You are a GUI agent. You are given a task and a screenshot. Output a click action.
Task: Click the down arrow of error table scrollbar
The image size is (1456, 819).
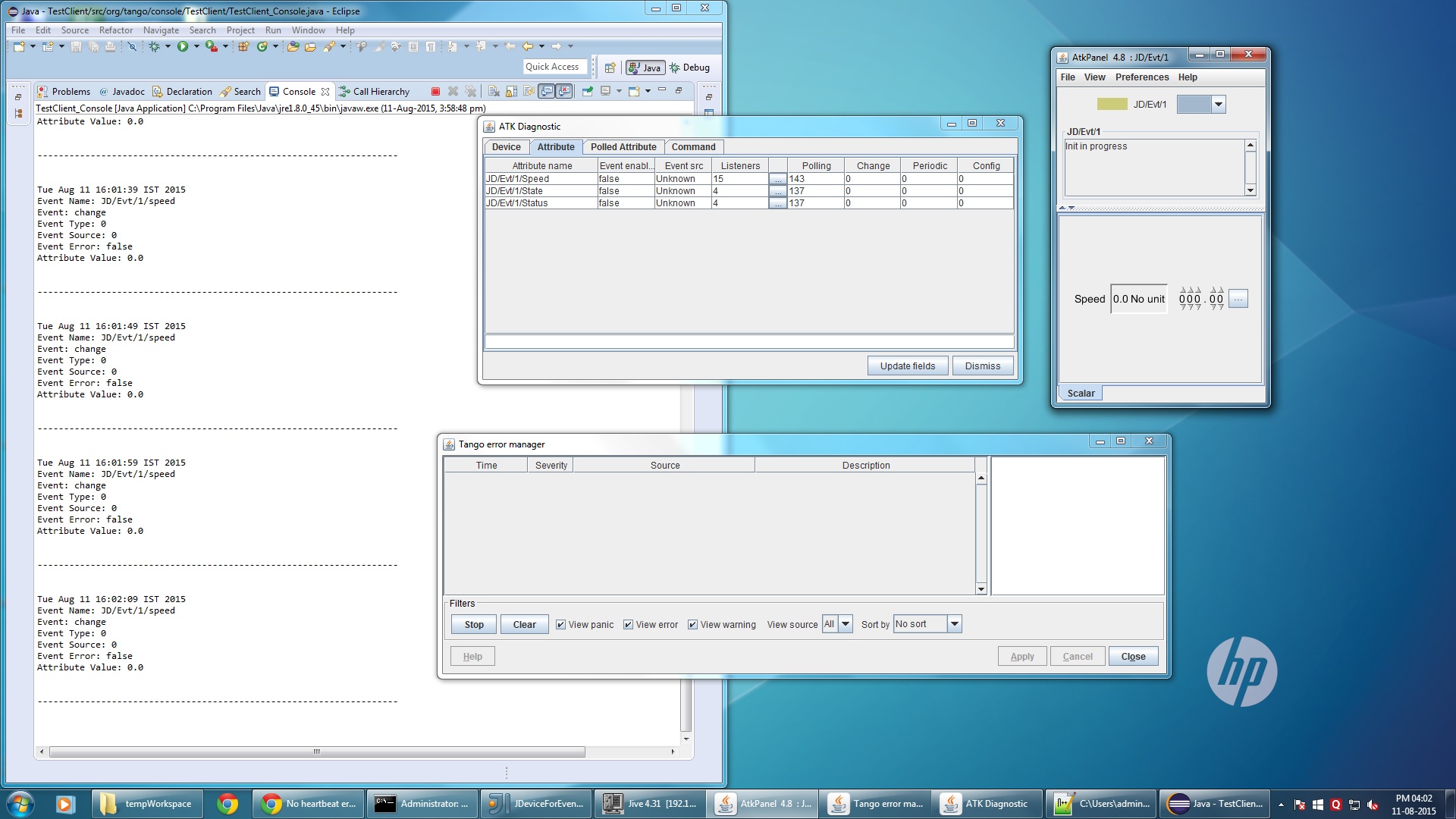point(981,589)
